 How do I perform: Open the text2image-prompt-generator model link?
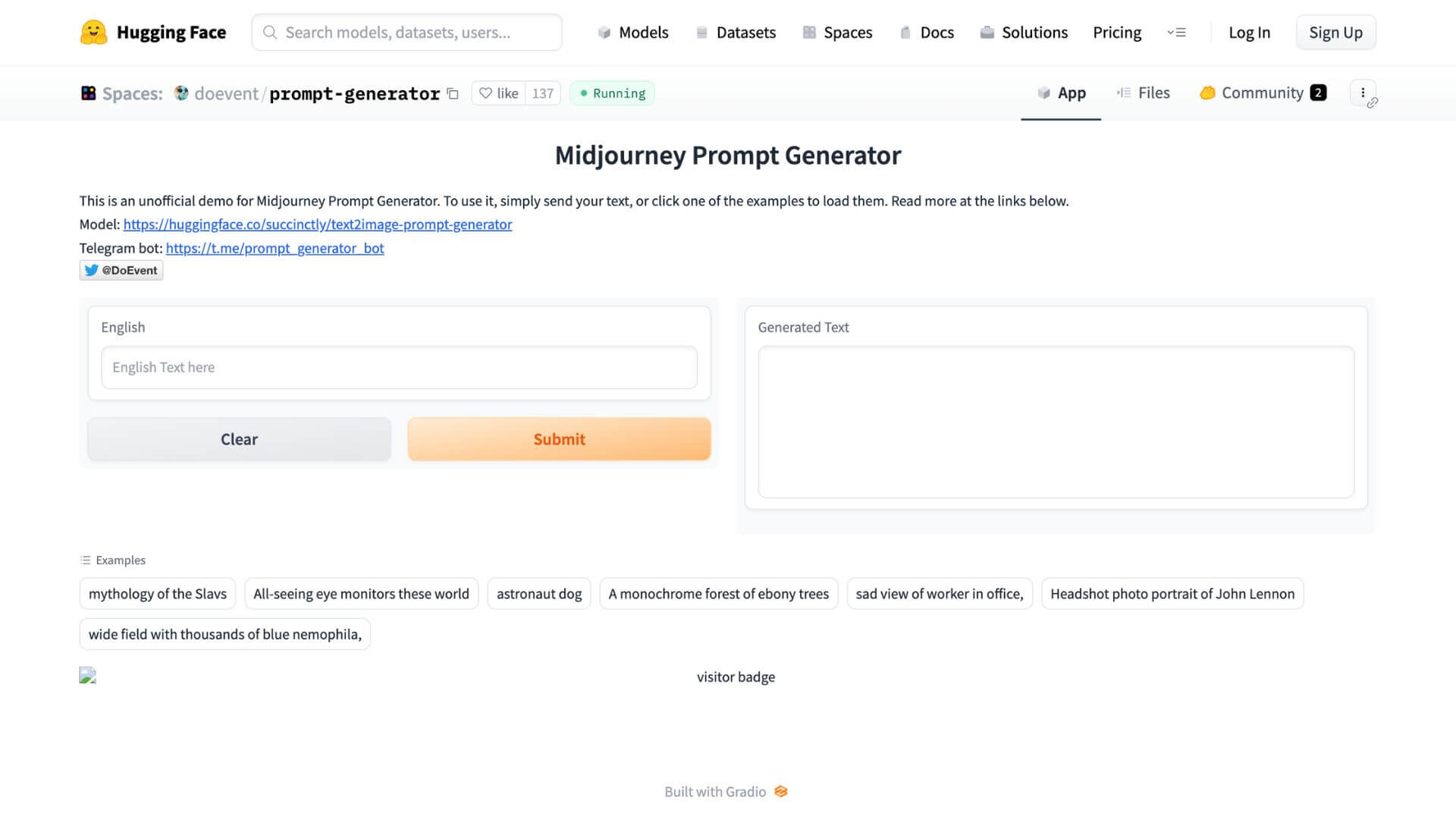pos(318,224)
